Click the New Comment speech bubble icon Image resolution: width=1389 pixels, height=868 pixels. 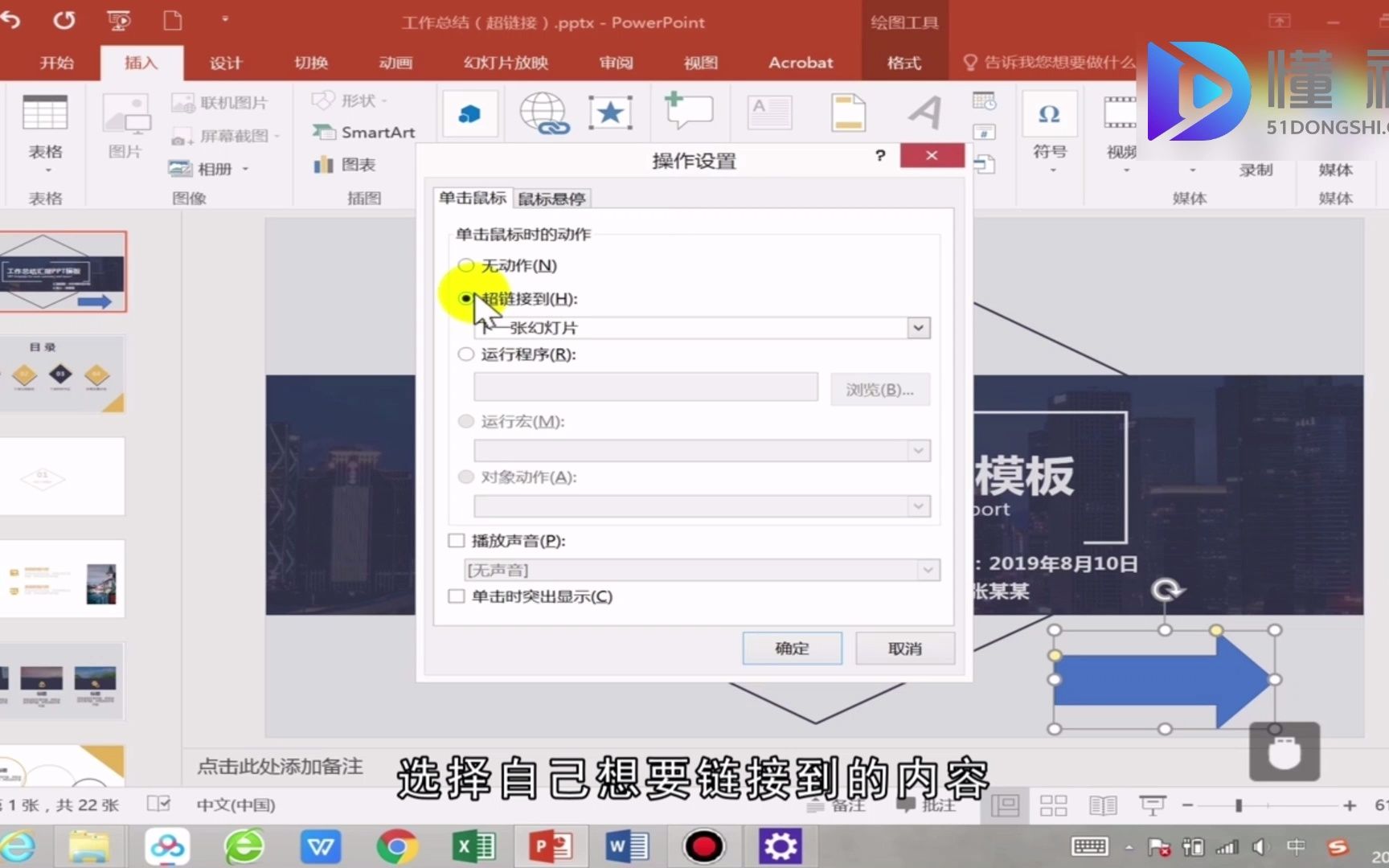coord(689,111)
